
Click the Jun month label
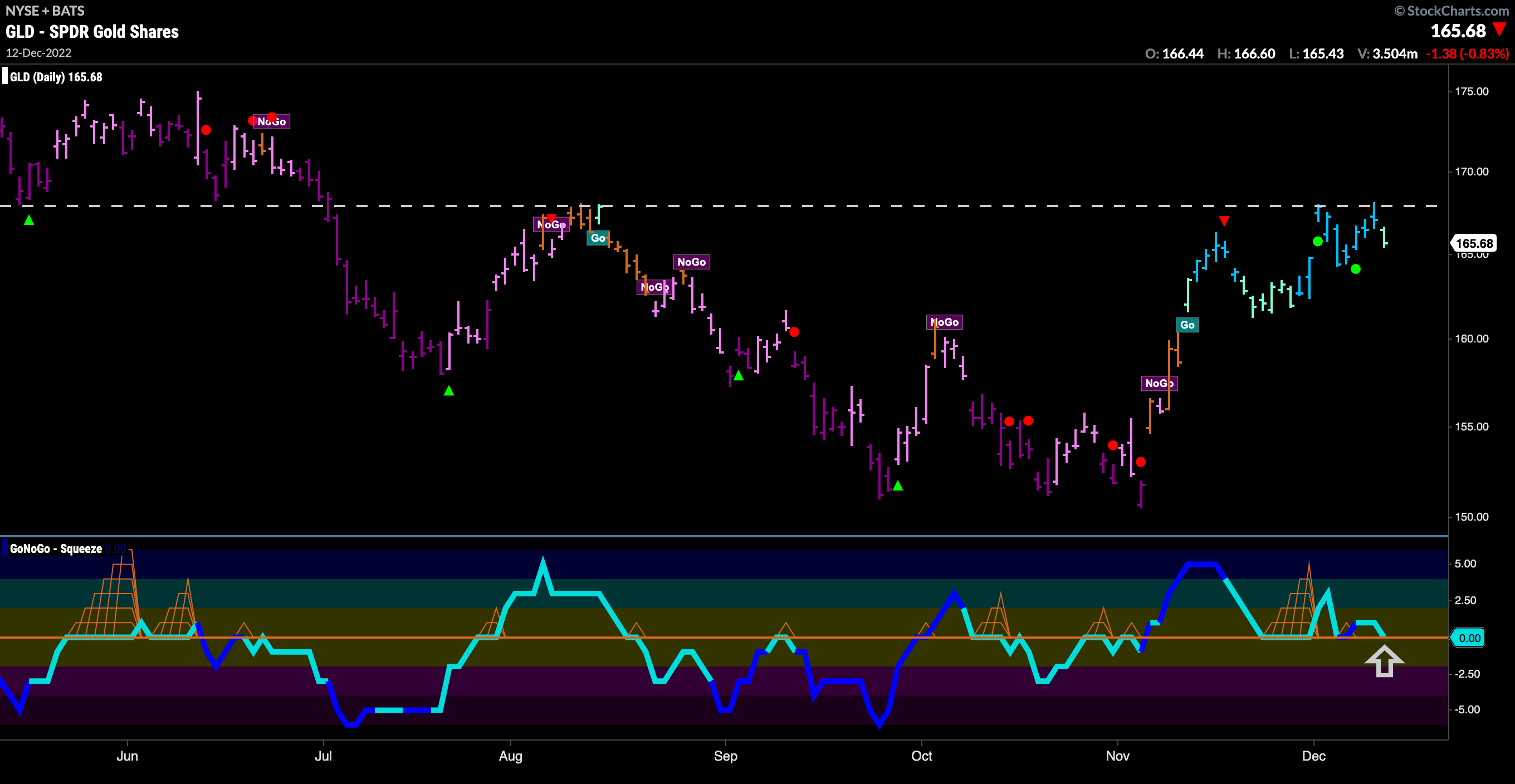pyautogui.click(x=127, y=756)
